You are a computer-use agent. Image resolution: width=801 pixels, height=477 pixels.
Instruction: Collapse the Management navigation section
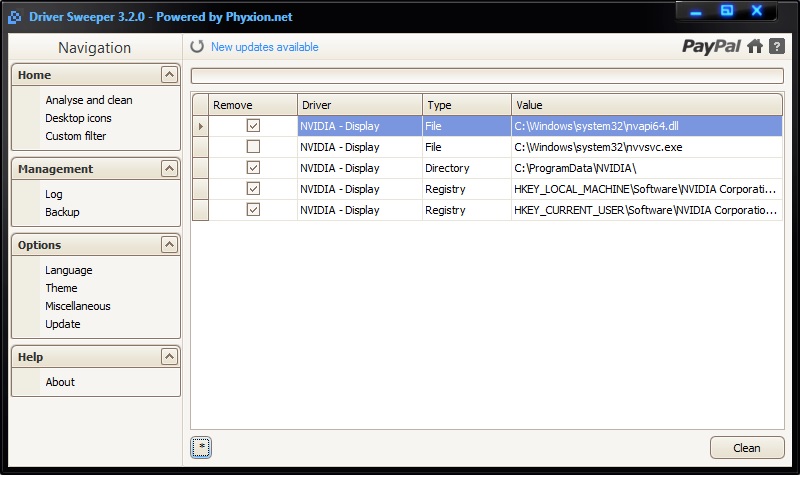[169, 169]
